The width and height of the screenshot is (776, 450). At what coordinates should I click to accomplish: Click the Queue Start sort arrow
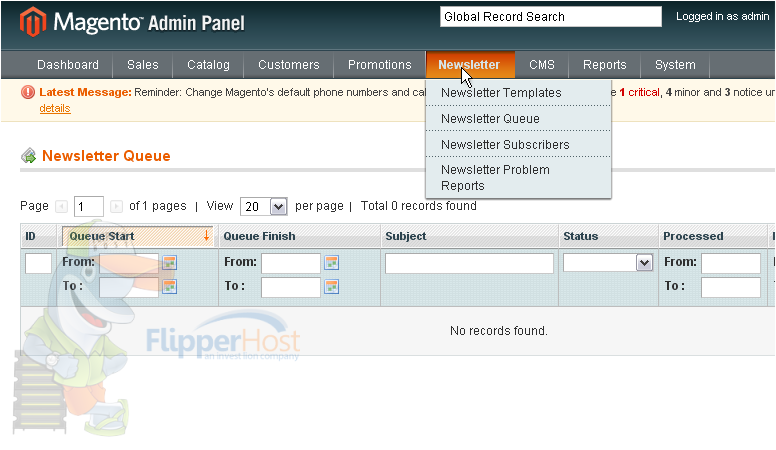click(x=206, y=236)
